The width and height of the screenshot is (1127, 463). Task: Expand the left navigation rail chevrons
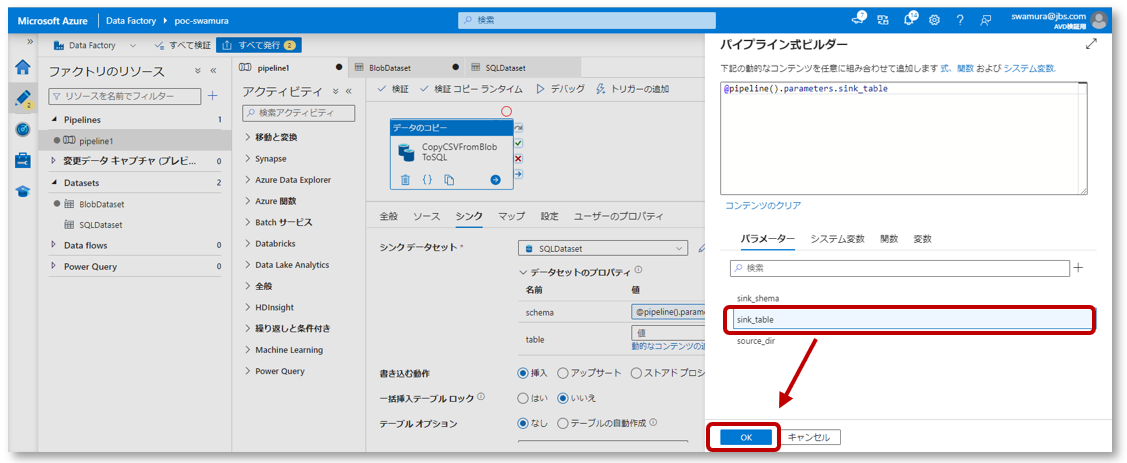click(x=30, y=41)
